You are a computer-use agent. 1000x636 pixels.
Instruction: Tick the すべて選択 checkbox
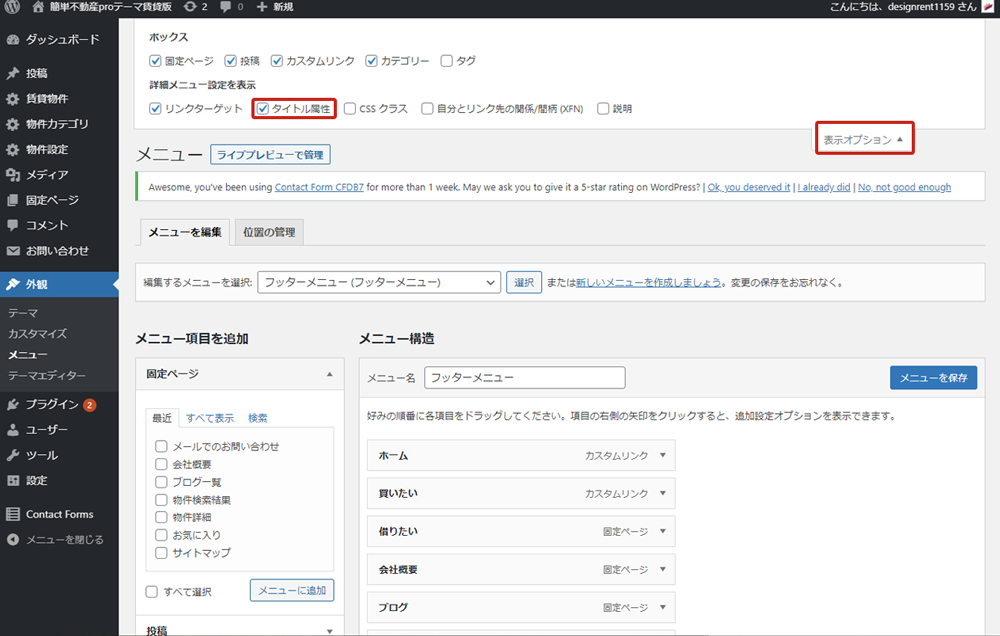pos(152,591)
